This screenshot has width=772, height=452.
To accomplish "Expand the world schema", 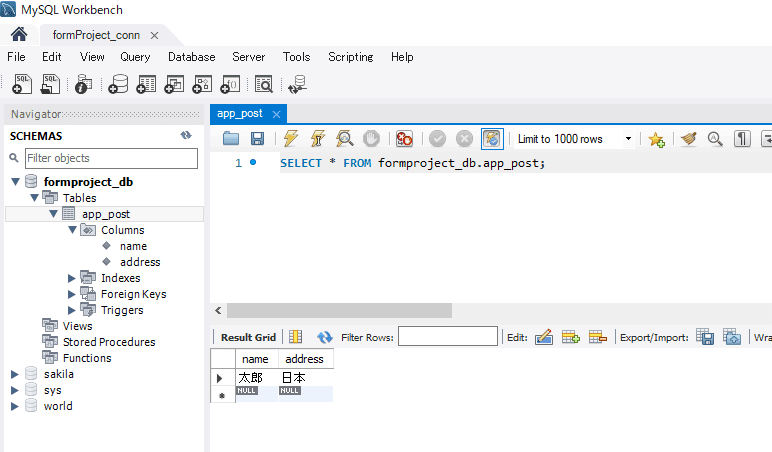I will [x=15, y=406].
